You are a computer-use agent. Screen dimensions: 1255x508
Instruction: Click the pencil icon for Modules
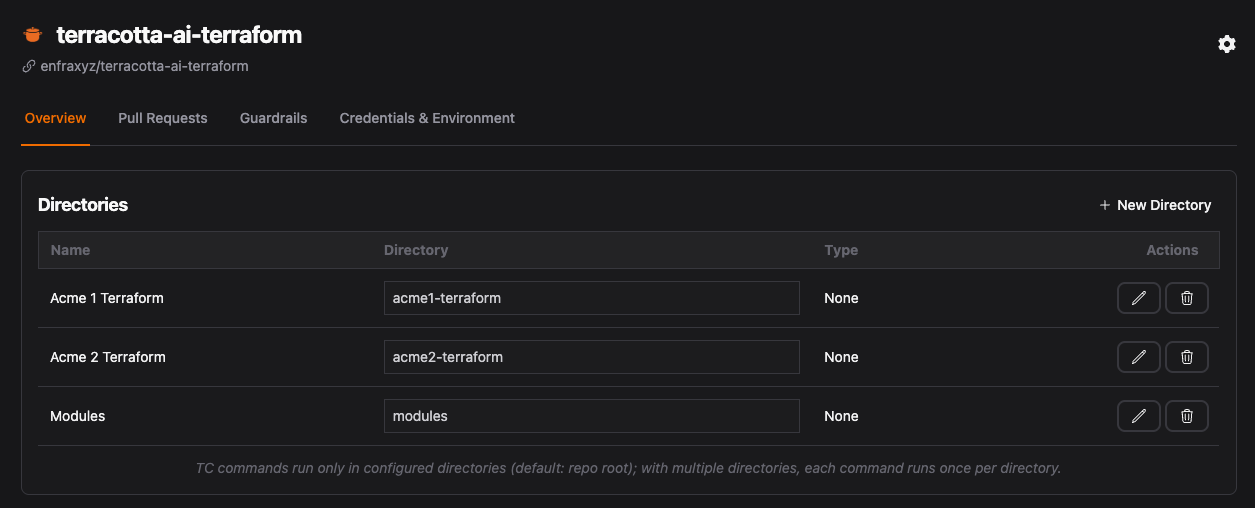1138,416
